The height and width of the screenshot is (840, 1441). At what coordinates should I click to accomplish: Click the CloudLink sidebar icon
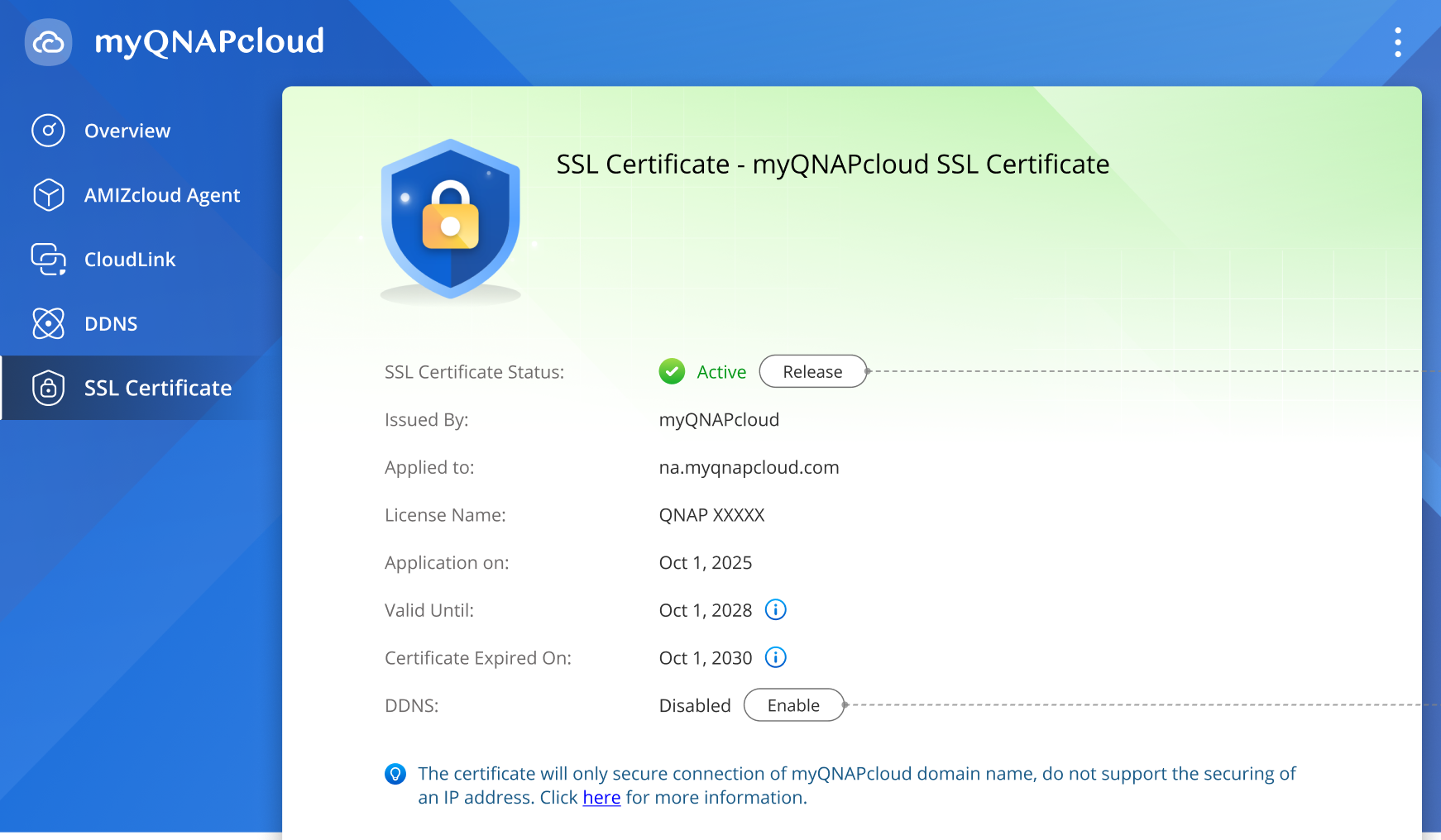pos(48,259)
